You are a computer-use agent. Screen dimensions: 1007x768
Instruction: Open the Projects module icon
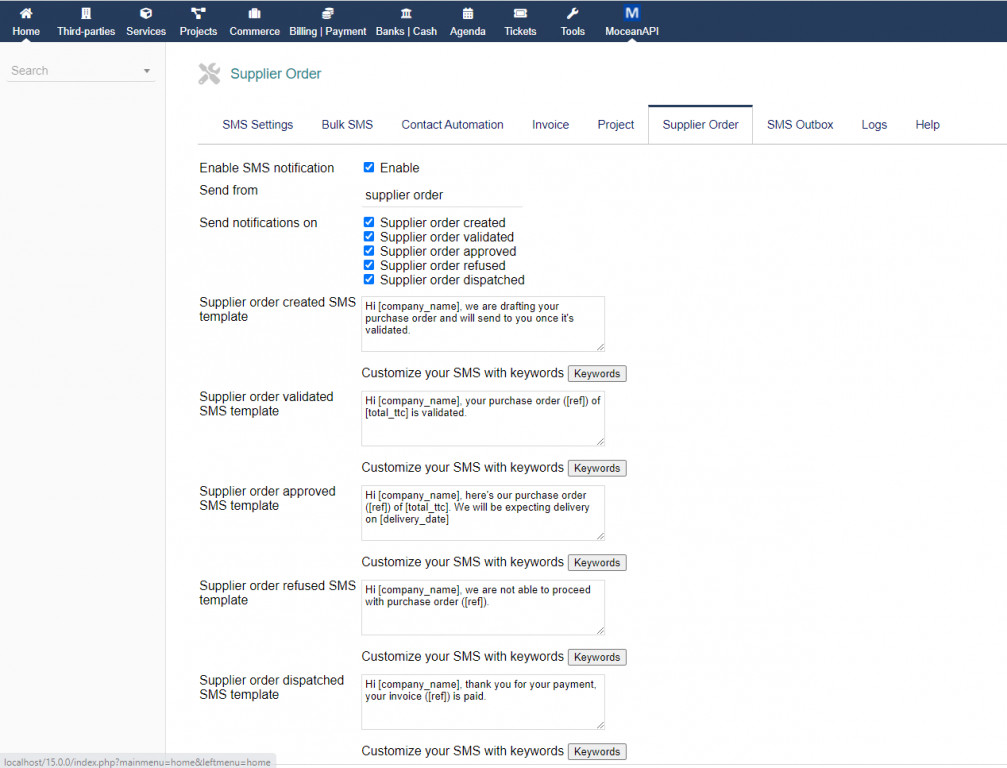click(x=198, y=14)
